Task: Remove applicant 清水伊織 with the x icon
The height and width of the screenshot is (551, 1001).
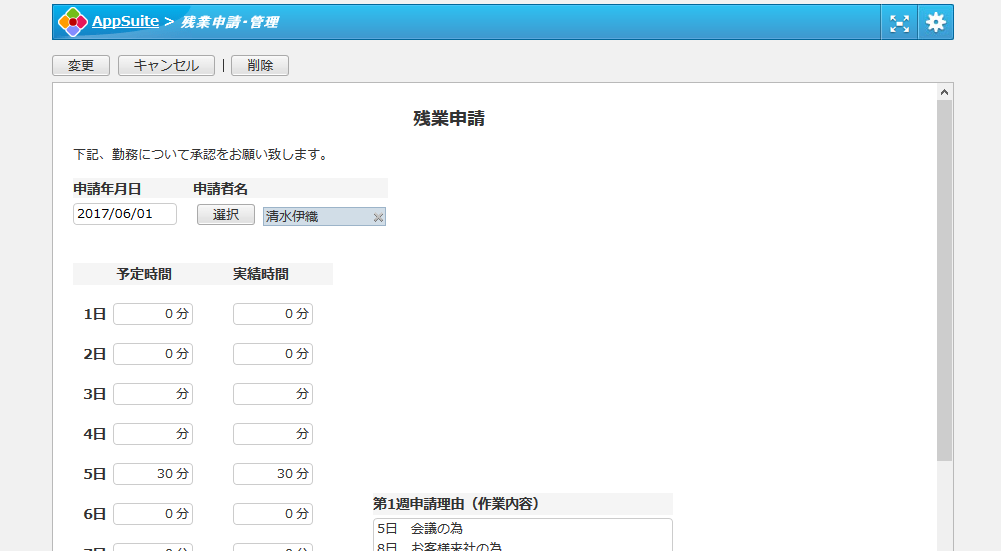Action: pyautogui.click(x=378, y=217)
